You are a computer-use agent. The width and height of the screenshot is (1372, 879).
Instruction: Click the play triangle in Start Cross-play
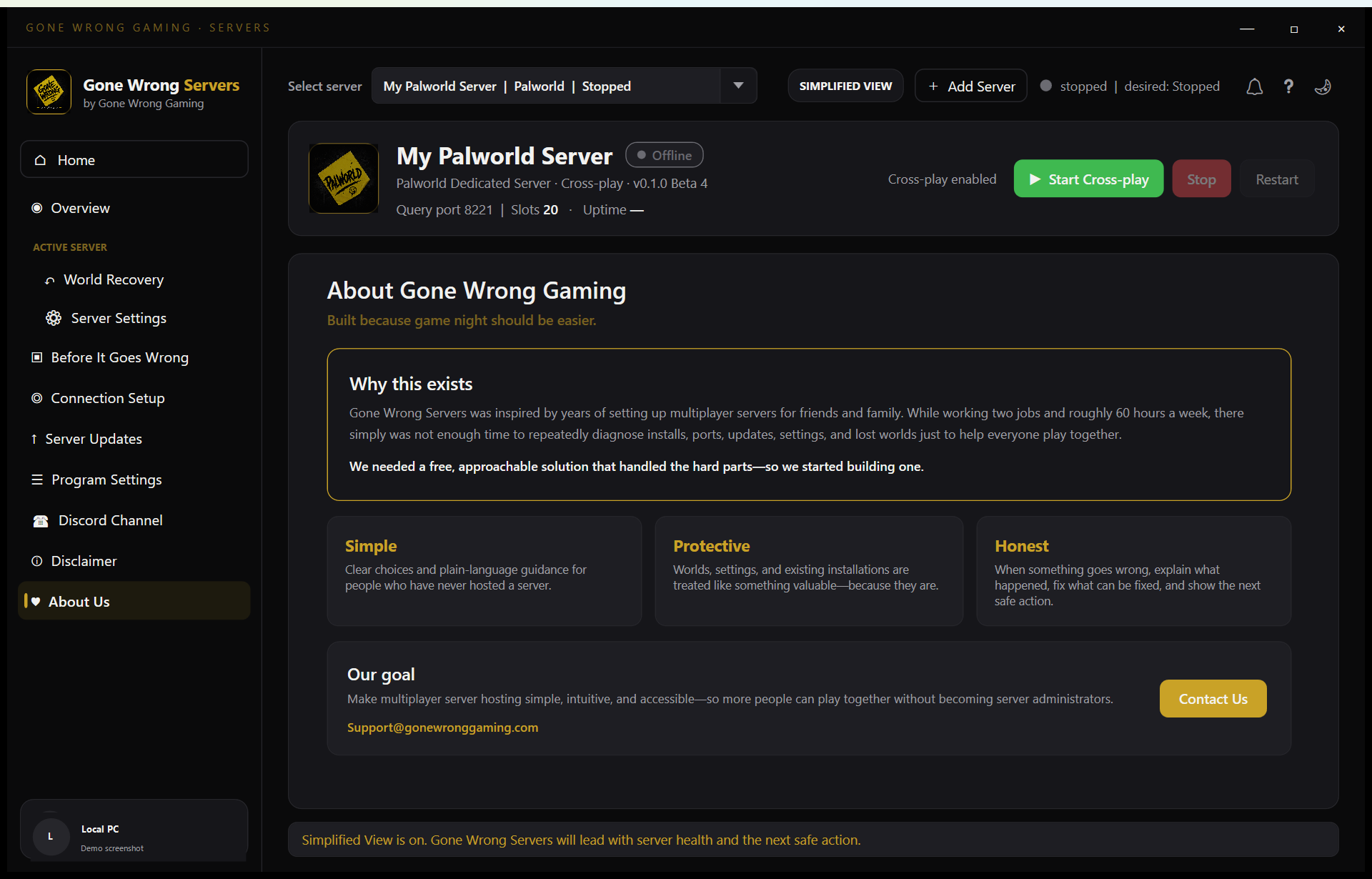[x=1035, y=179]
